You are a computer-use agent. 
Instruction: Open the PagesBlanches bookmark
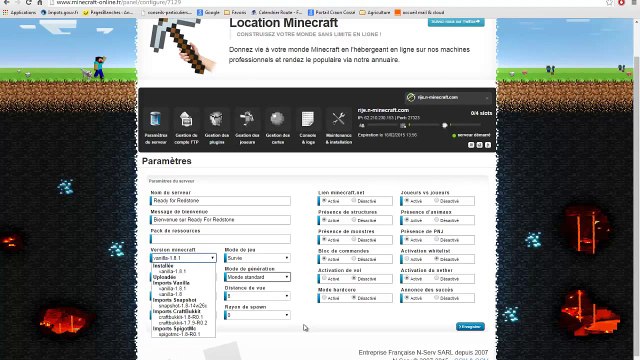coord(108,13)
